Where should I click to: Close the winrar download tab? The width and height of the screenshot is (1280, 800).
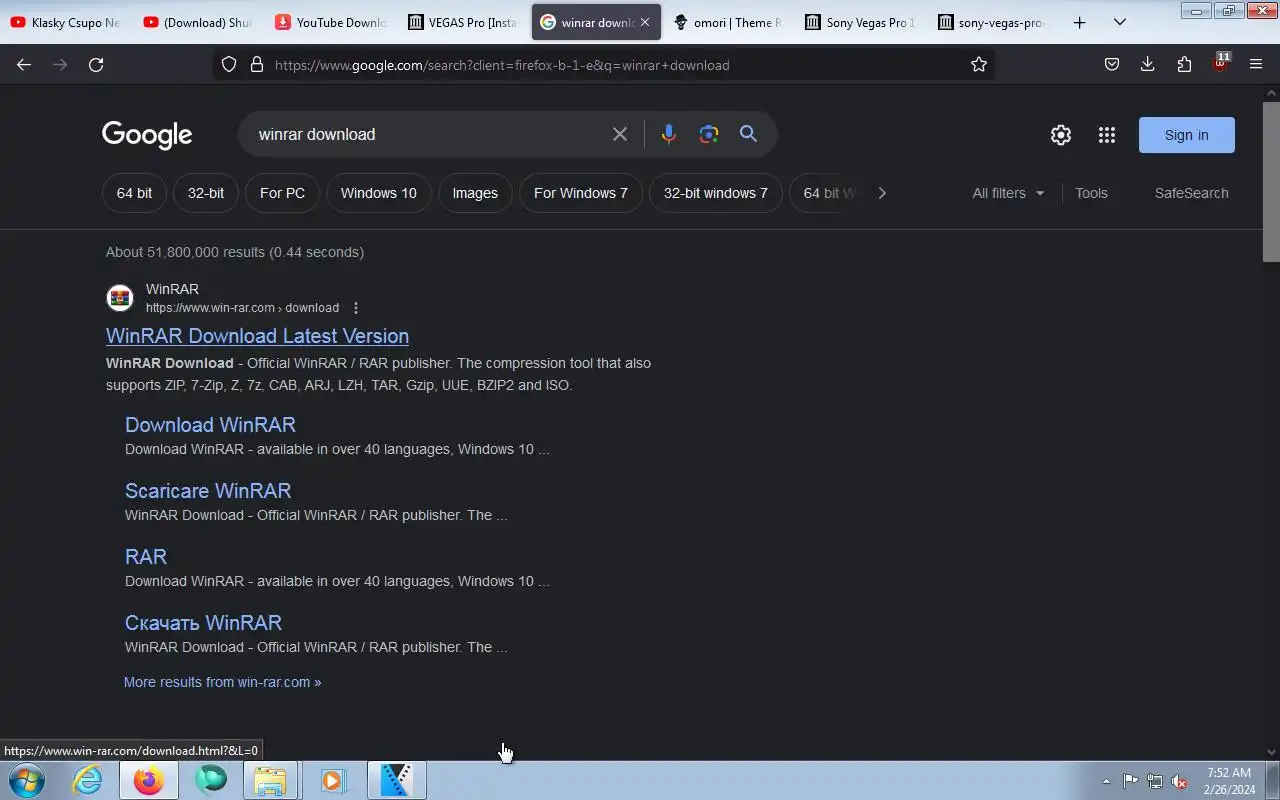[x=645, y=22]
